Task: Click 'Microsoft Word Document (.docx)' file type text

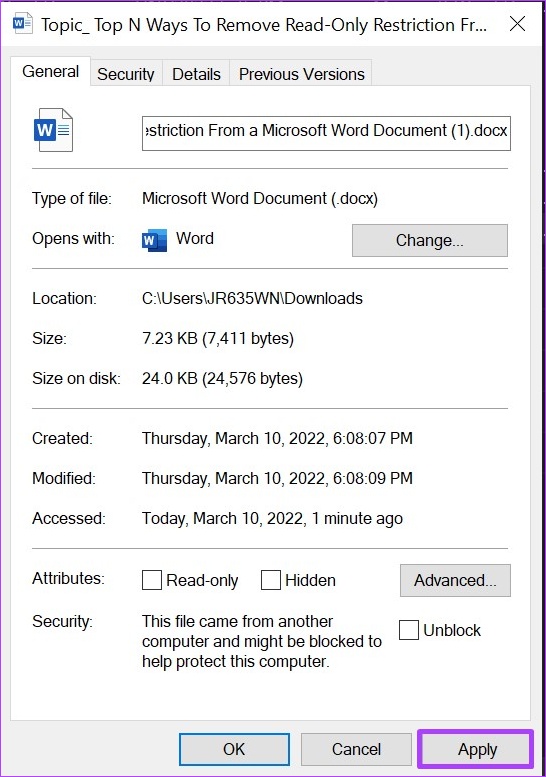Action: pyautogui.click(x=260, y=199)
